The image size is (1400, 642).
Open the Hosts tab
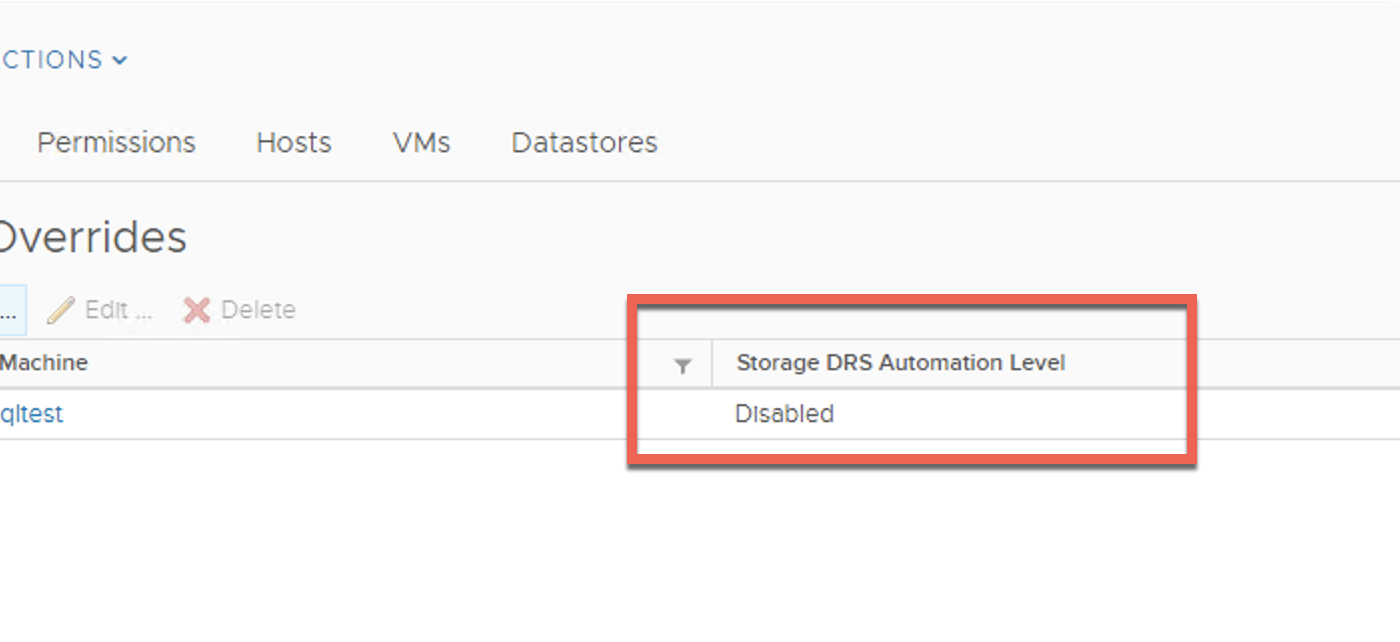point(294,143)
